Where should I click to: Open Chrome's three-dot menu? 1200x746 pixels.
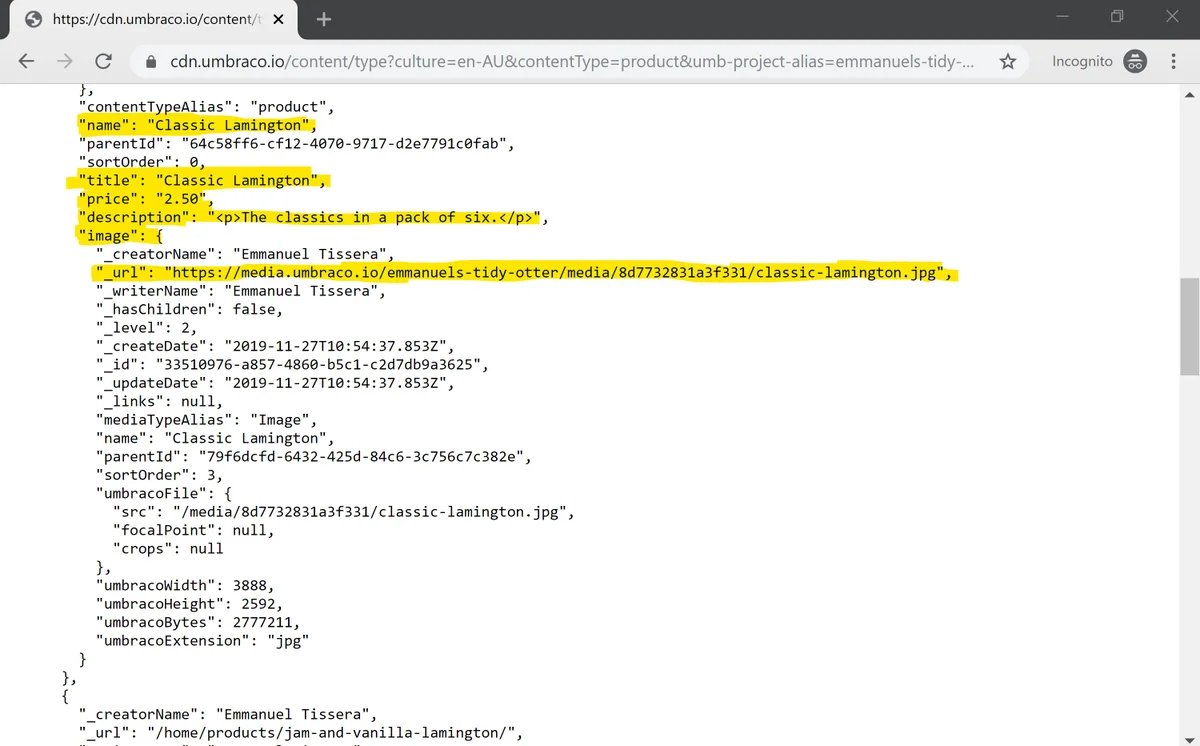(x=1173, y=61)
